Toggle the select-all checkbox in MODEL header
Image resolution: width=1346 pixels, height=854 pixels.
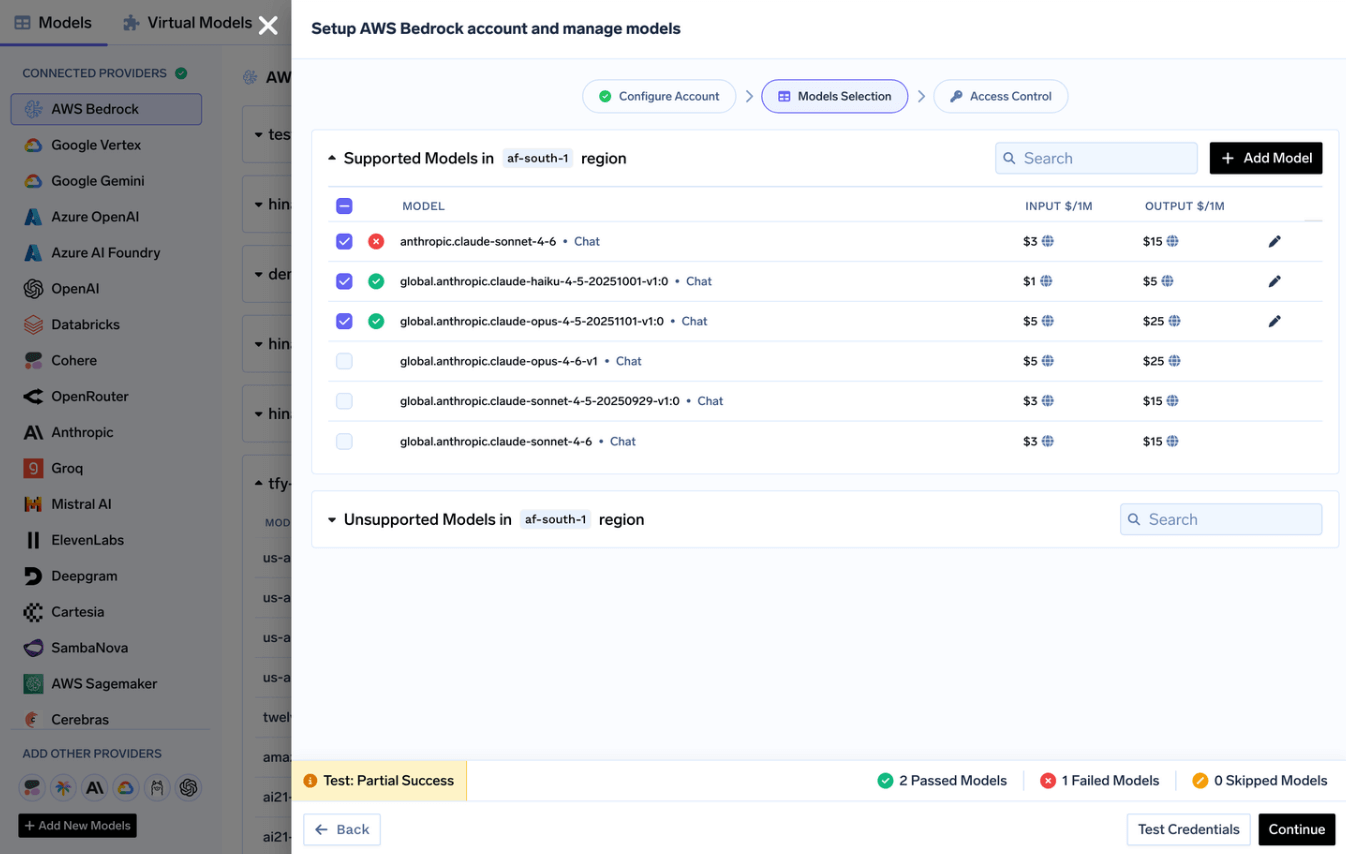tap(344, 206)
